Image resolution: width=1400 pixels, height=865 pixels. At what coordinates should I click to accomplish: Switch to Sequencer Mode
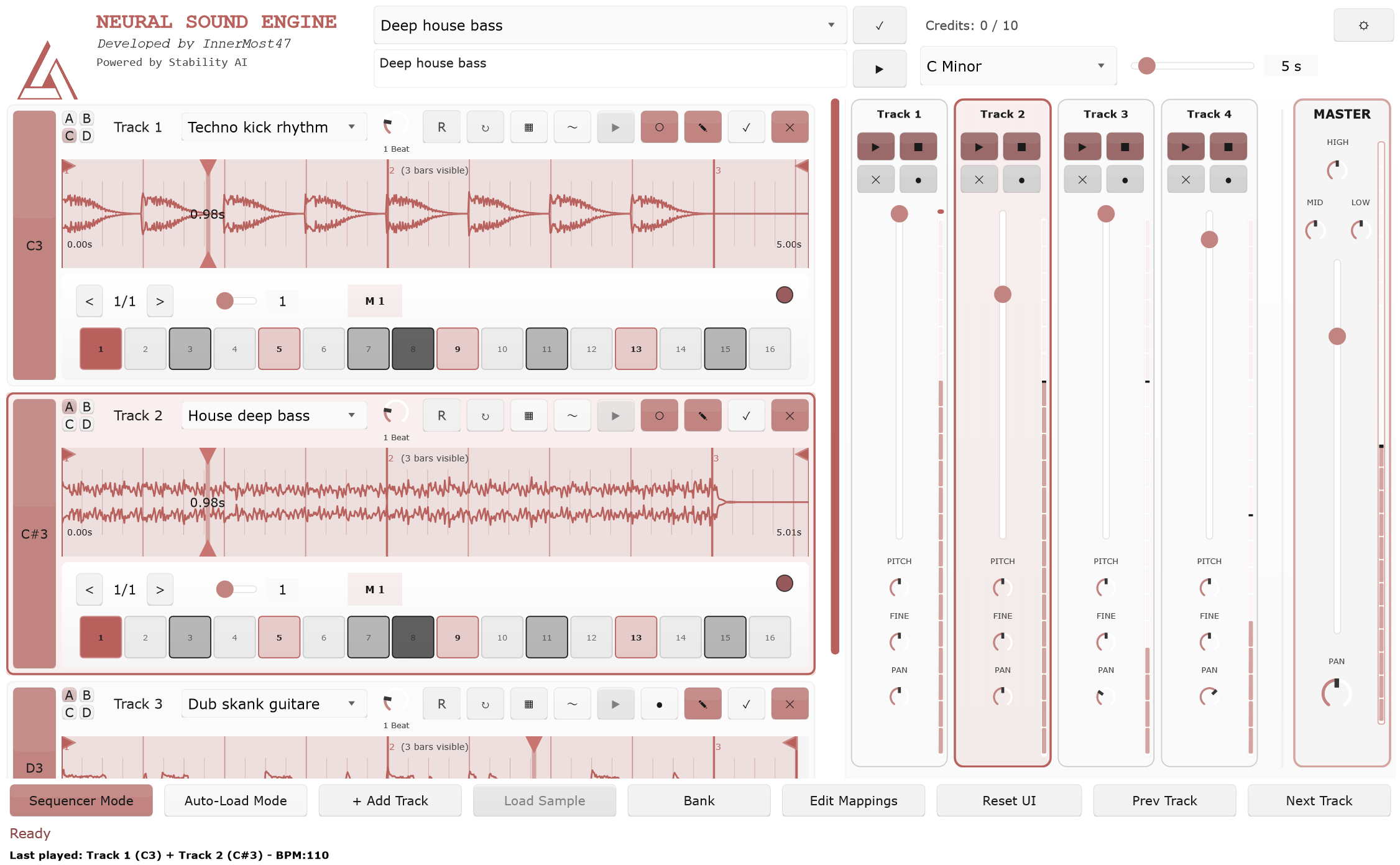pos(81,800)
